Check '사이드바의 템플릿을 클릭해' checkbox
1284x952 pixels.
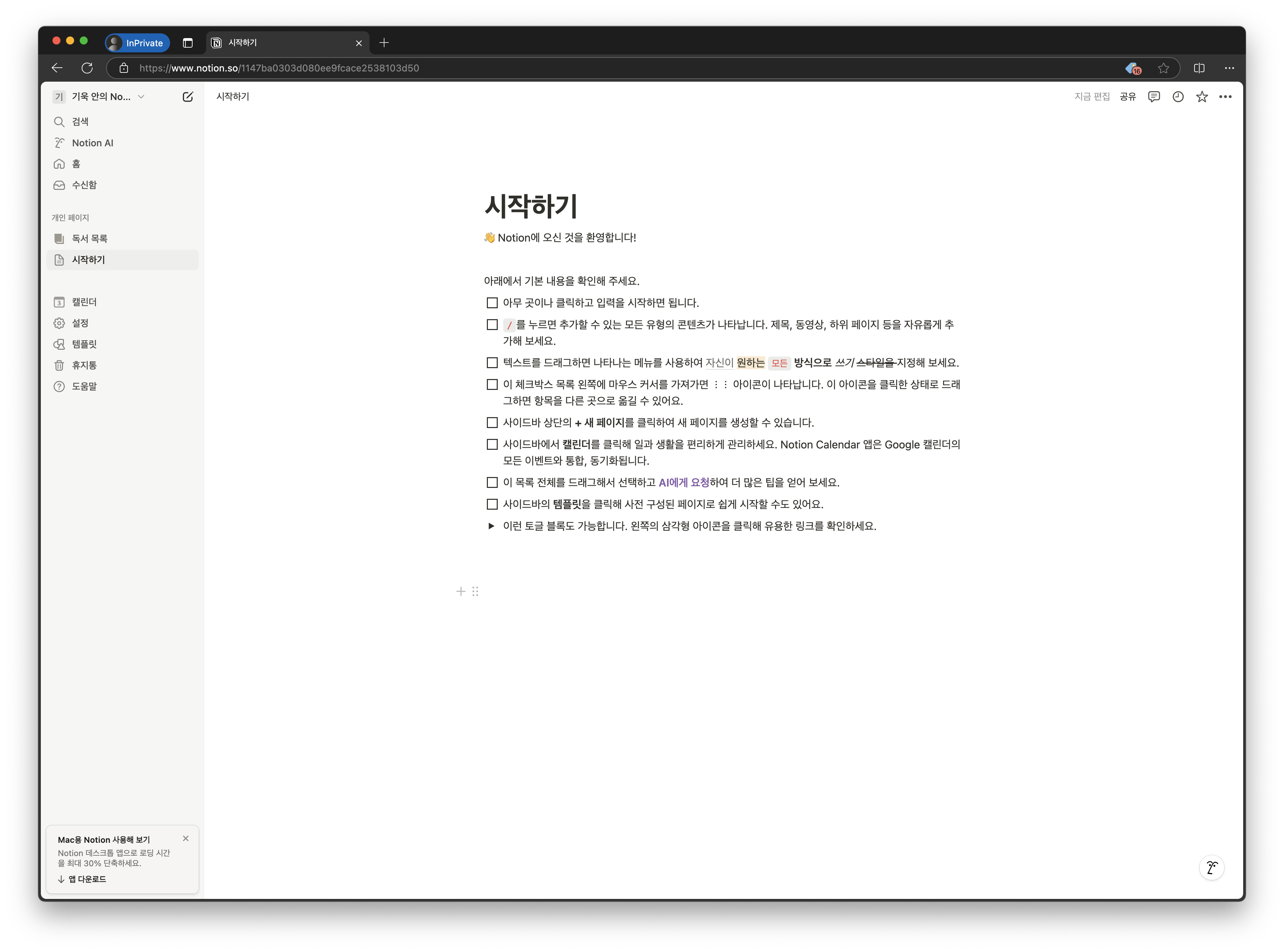[492, 504]
